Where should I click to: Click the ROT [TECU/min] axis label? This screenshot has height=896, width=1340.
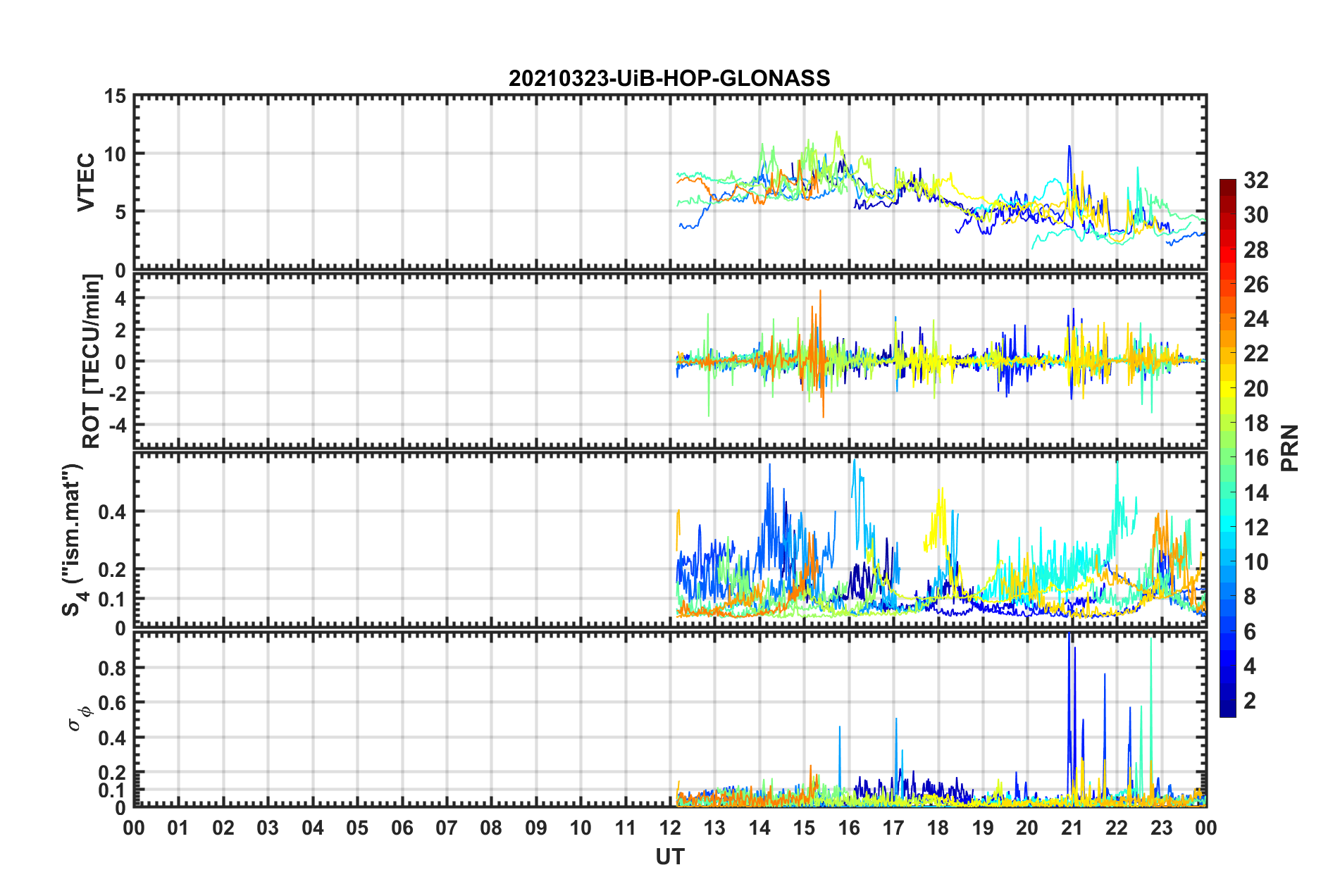pos(92,361)
